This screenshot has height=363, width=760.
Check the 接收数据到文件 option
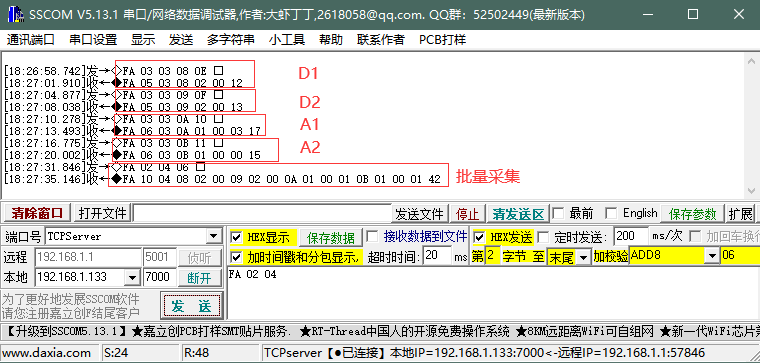tap(372, 237)
